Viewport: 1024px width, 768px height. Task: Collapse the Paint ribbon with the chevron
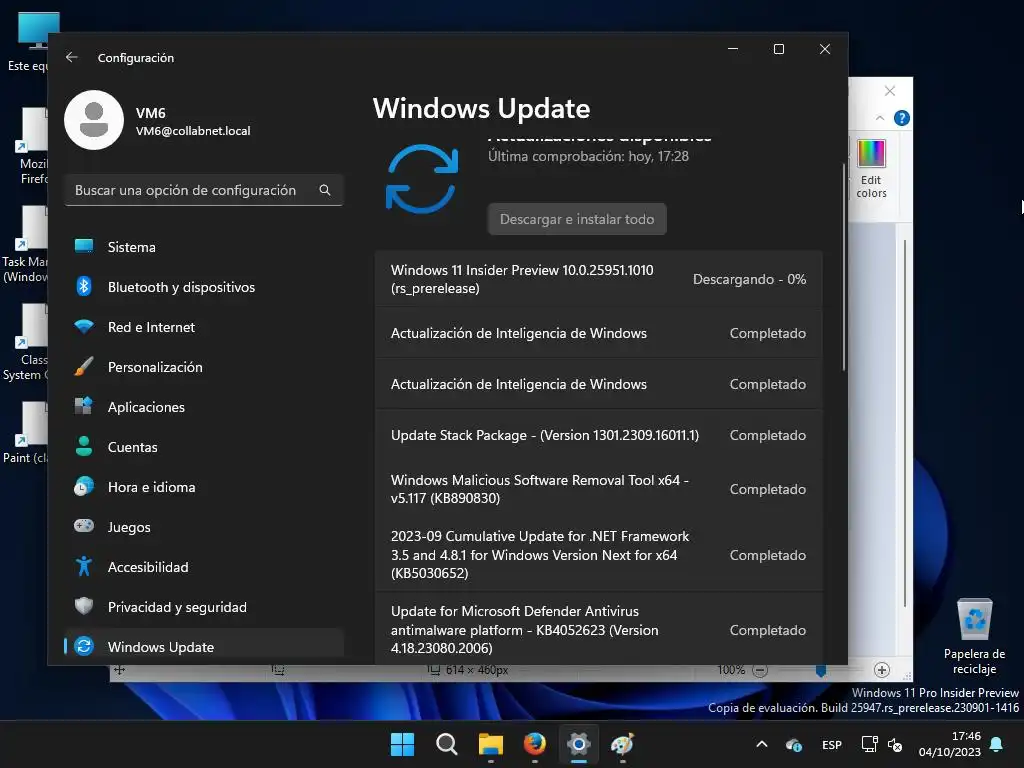pyautogui.click(x=880, y=118)
